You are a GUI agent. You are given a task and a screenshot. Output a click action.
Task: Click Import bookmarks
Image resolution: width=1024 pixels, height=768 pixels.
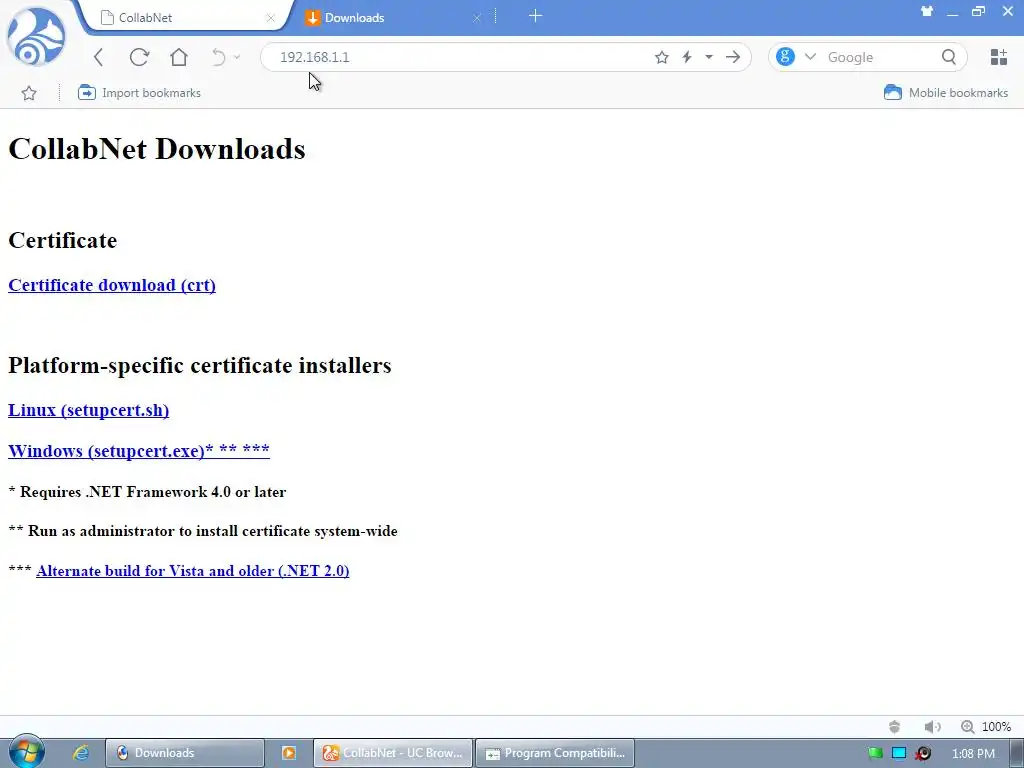click(x=139, y=93)
